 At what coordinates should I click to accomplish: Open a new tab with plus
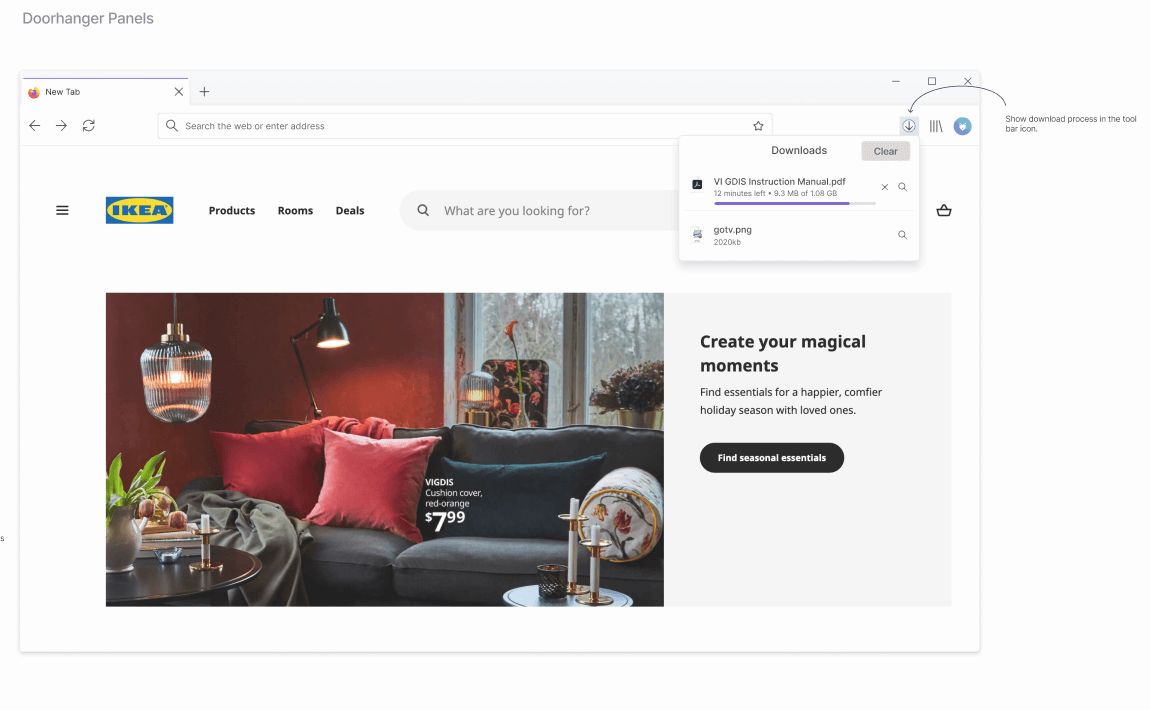pos(205,92)
